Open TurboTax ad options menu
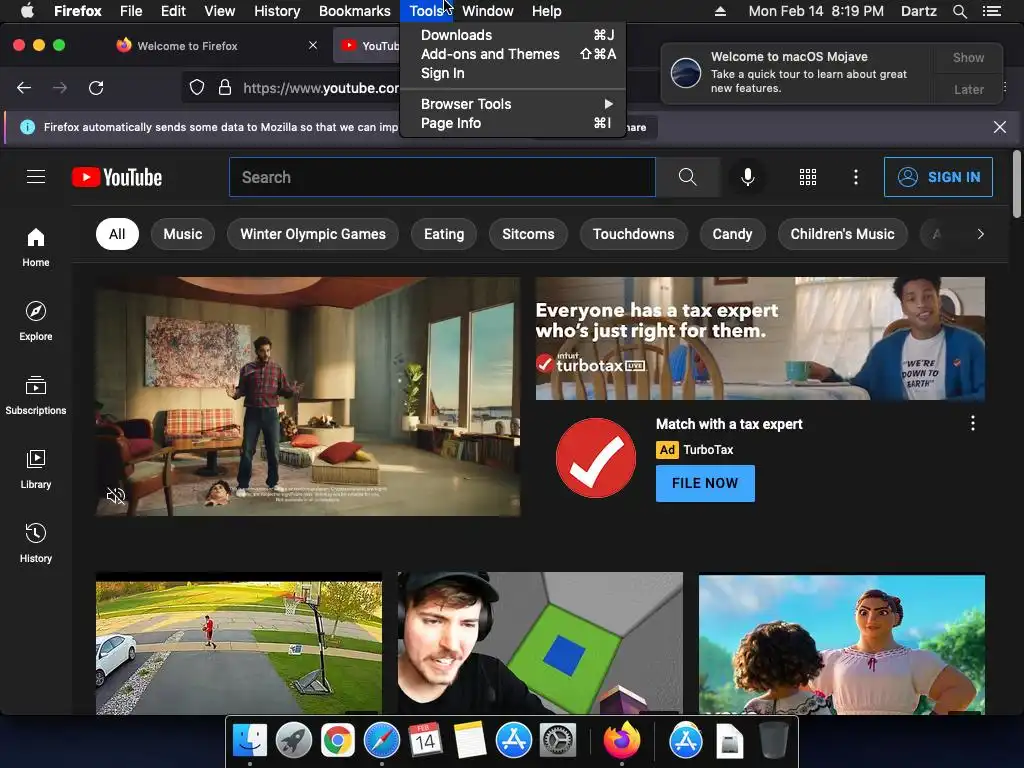The width and height of the screenshot is (1024, 768). (x=972, y=423)
